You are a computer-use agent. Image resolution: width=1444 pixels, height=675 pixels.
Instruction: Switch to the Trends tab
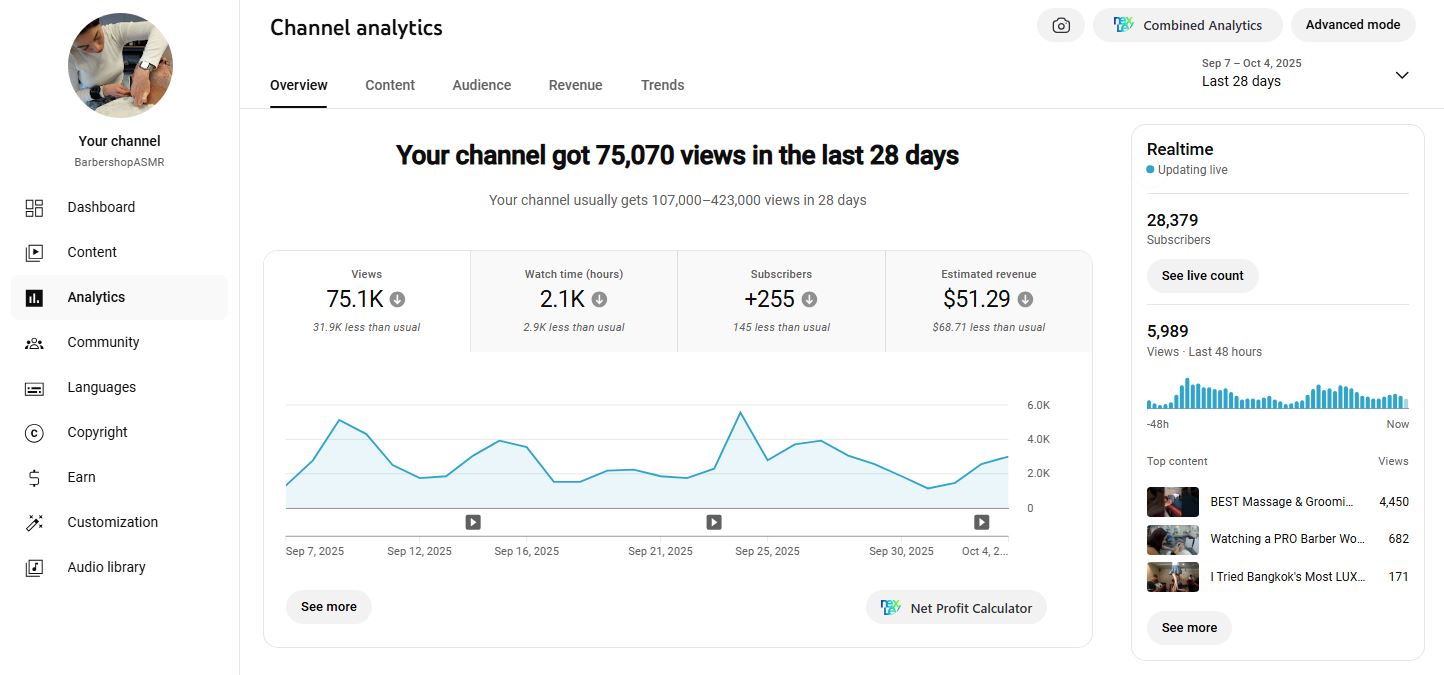click(x=662, y=85)
